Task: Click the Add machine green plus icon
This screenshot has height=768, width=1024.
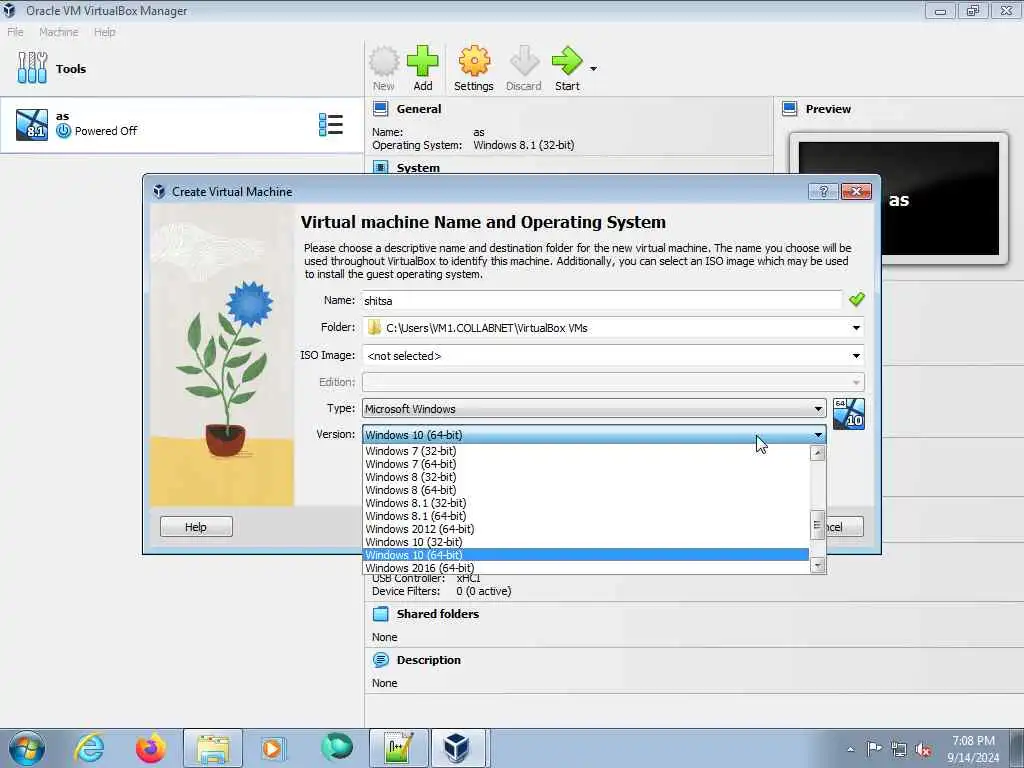Action: (x=423, y=68)
